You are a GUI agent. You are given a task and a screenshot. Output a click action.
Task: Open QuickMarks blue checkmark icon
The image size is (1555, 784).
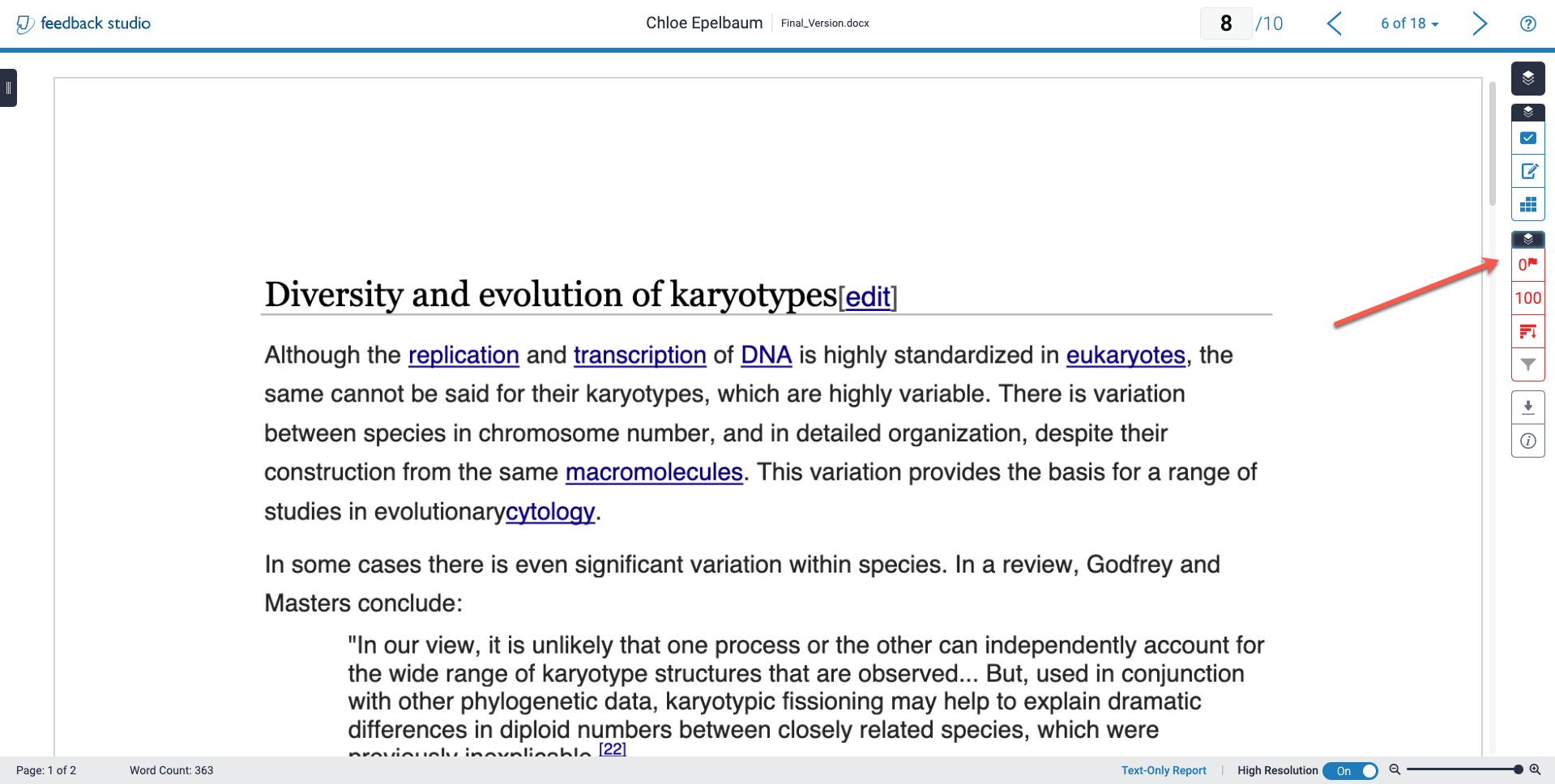1527,138
